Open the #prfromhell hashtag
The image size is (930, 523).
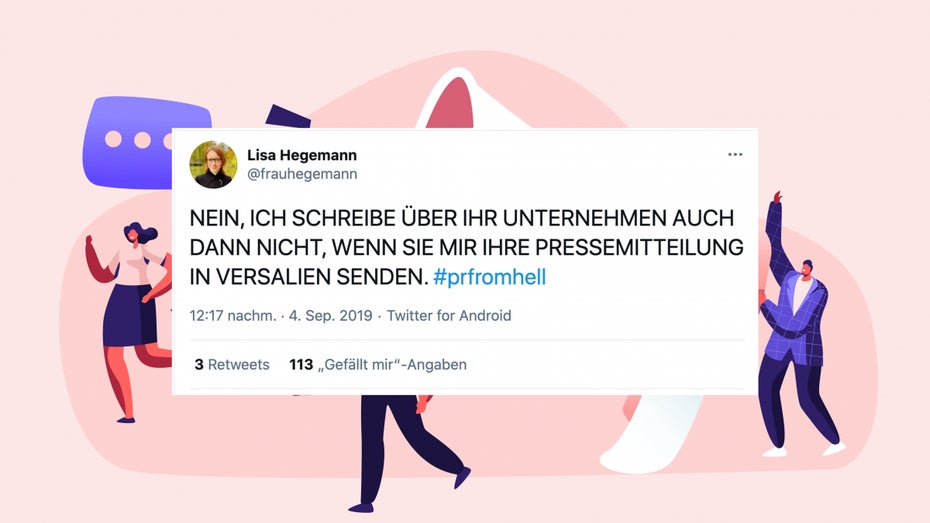pos(489,277)
